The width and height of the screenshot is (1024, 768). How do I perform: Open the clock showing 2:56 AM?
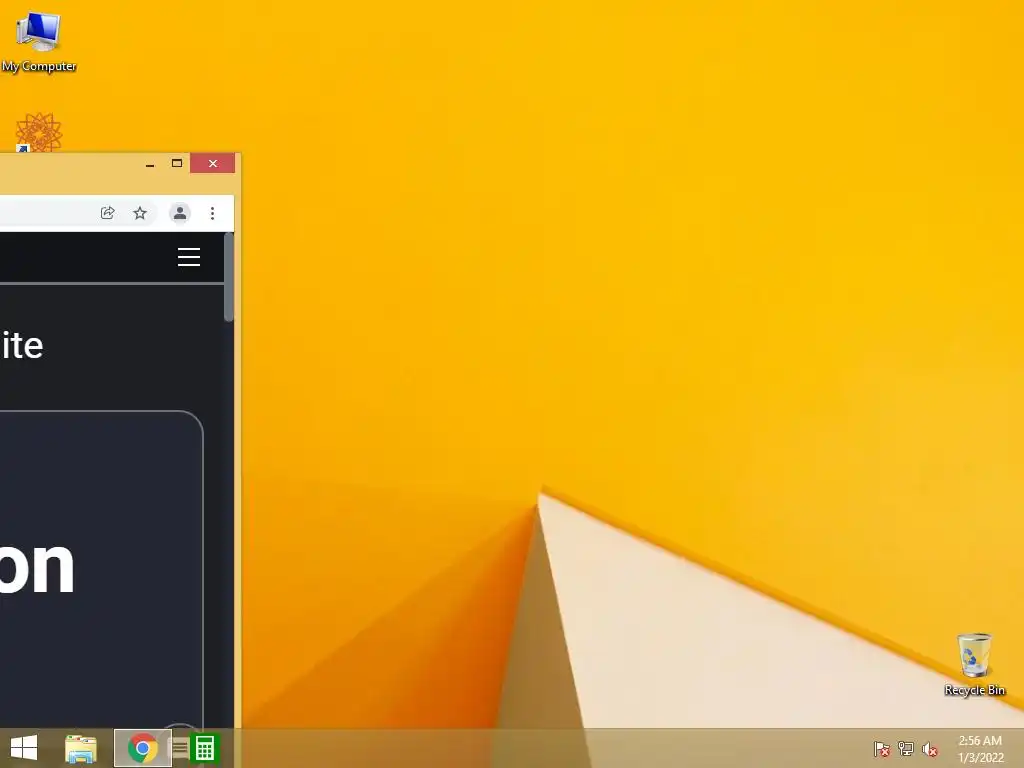[980, 749]
